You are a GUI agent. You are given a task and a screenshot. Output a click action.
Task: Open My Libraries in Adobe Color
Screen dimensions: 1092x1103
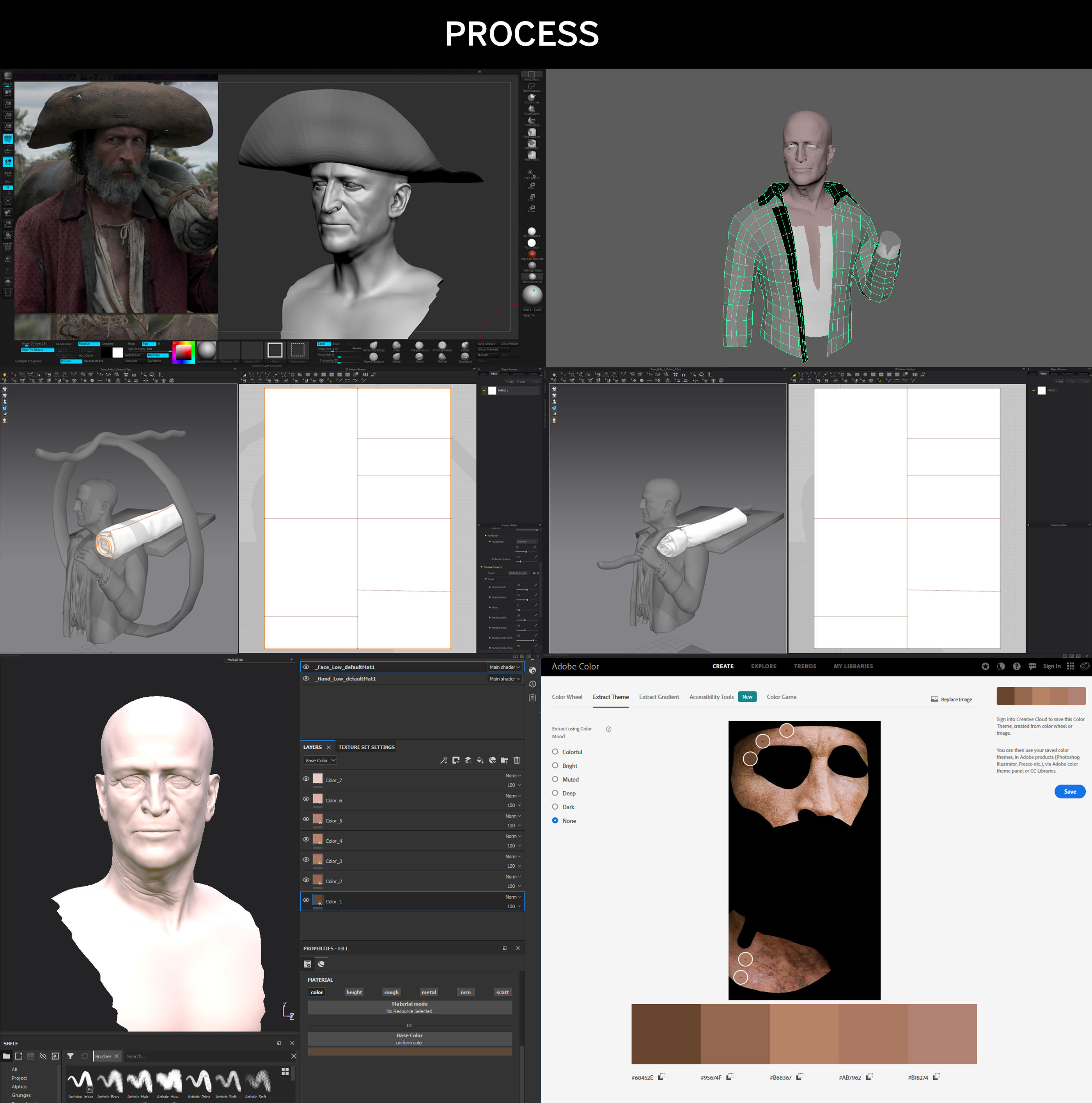(x=853, y=666)
